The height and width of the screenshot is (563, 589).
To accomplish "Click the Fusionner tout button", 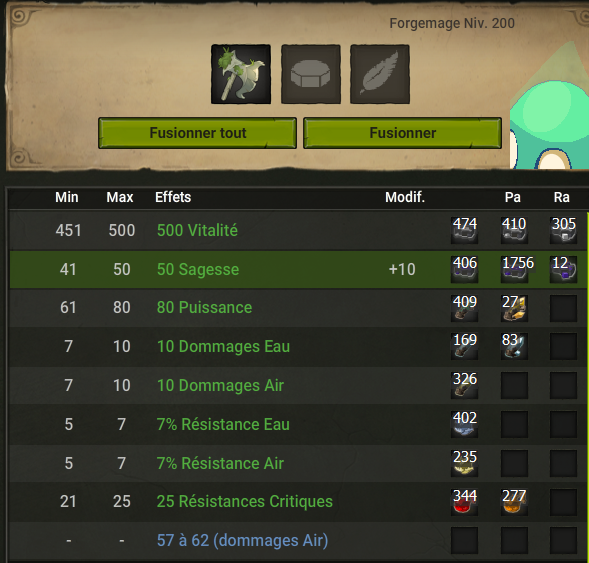I will (x=198, y=133).
